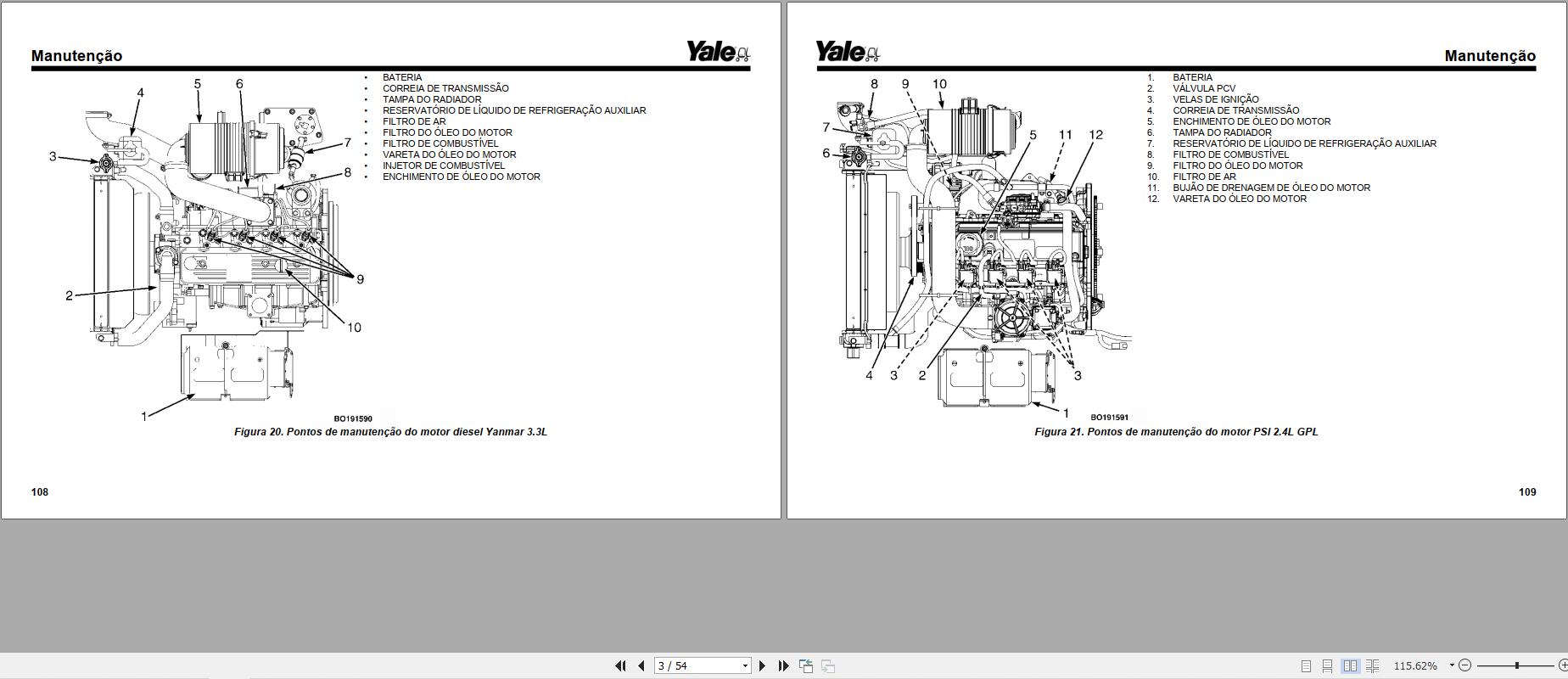This screenshot has height=679, width=1568.
Task: Open the page number dropdown arrow
Action: pos(745,666)
